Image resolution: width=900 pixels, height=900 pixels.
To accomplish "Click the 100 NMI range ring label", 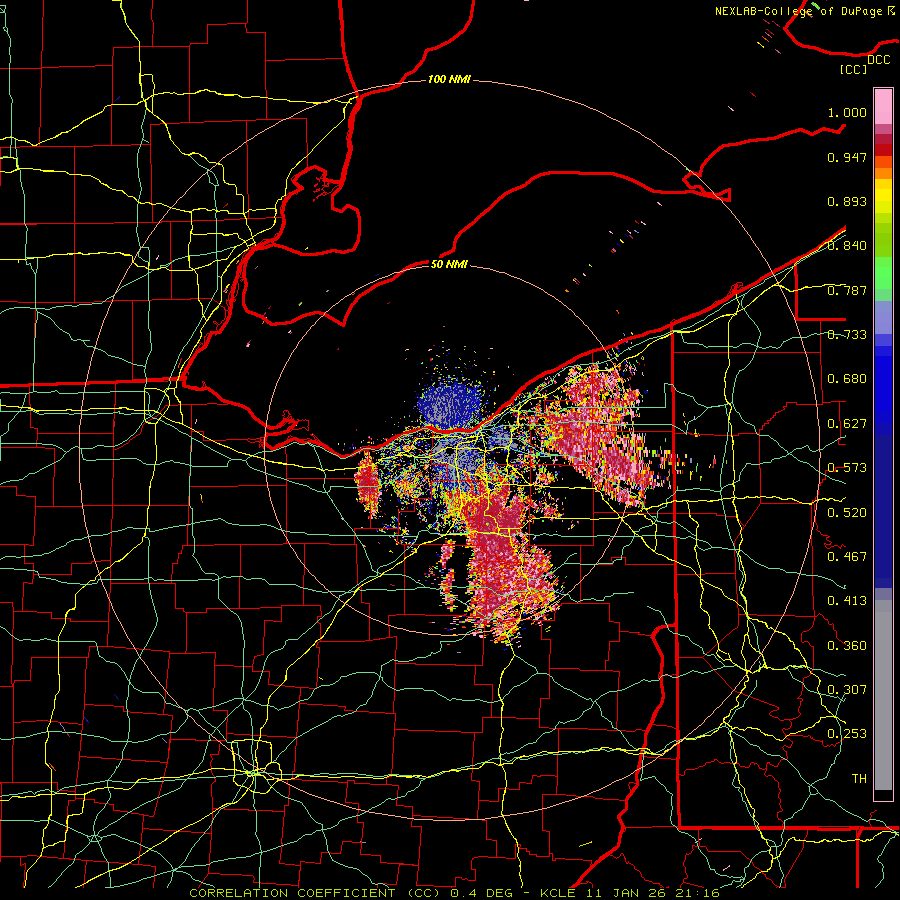I will tap(449, 79).
